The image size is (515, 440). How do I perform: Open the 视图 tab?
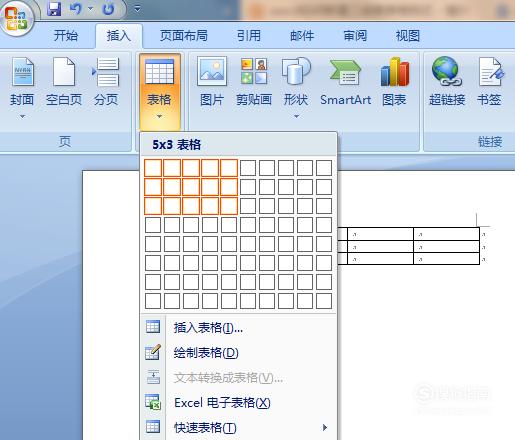pos(408,35)
